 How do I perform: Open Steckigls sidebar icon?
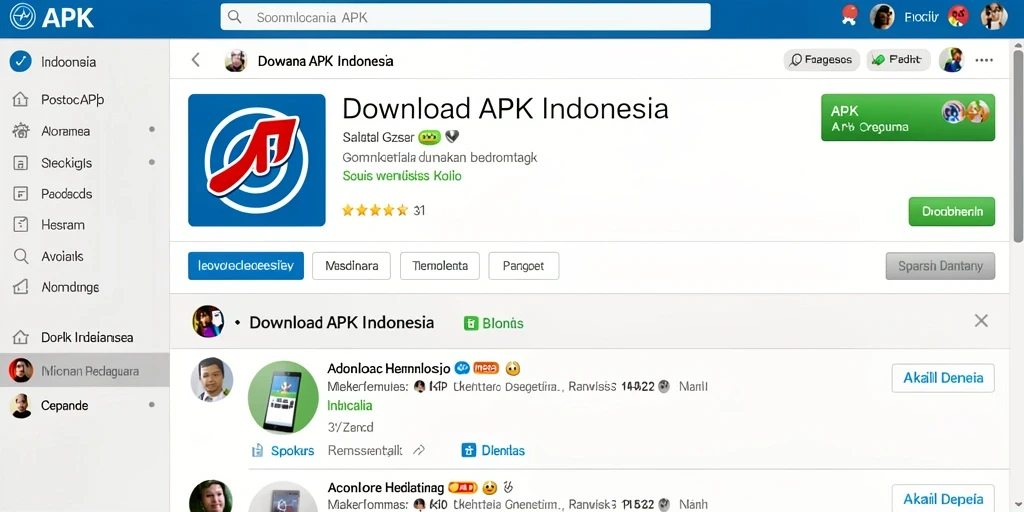(21, 163)
